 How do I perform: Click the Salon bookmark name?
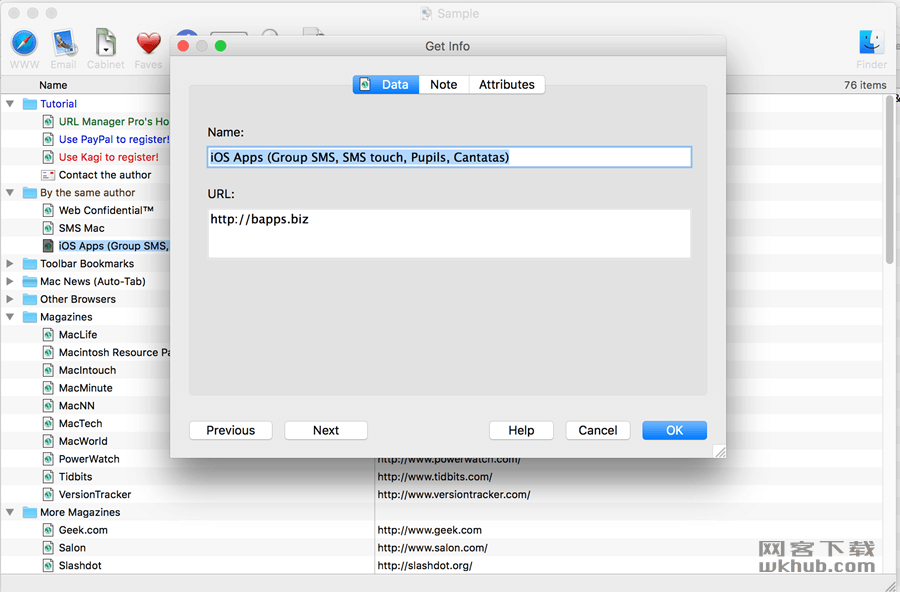[72, 548]
